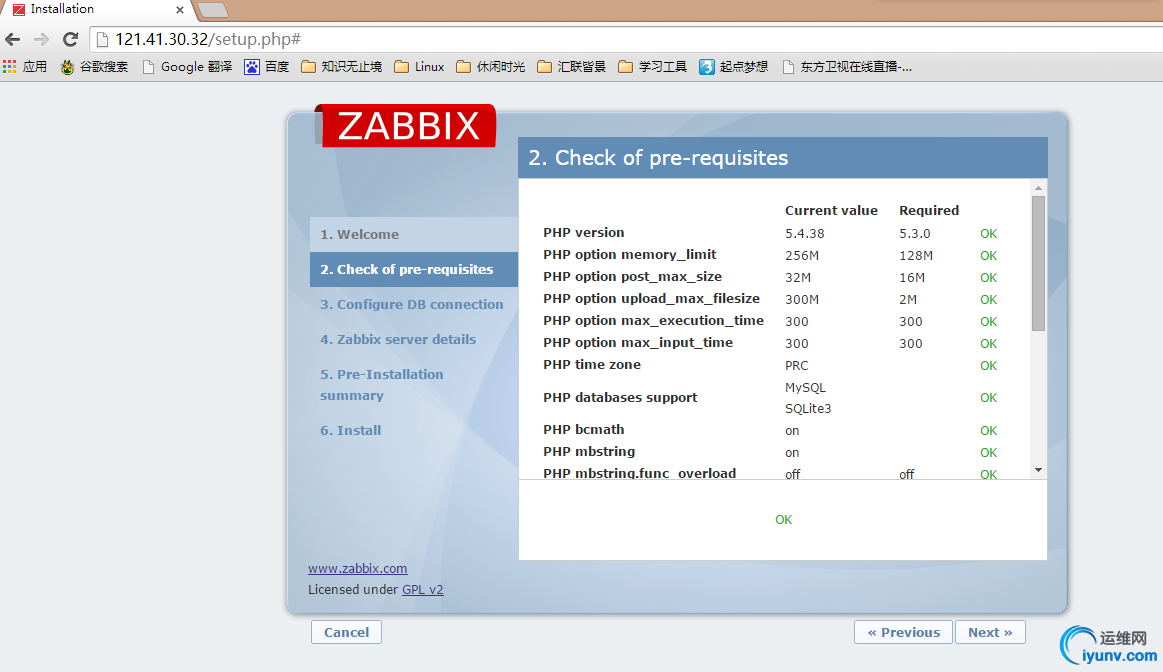Click the 300M upload_max_filesize value
The height and width of the screenshot is (672, 1163).
coord(802,300)
